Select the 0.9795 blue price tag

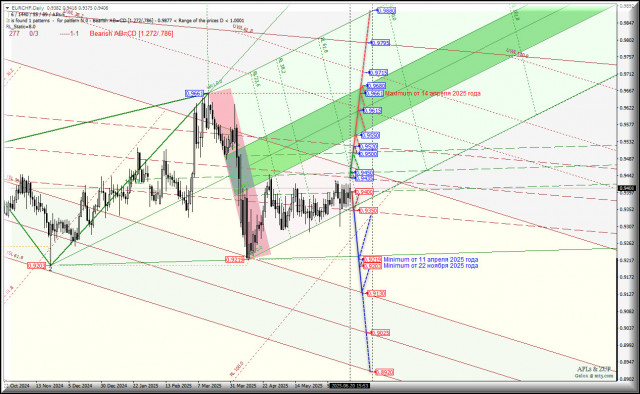pos(380,43)
